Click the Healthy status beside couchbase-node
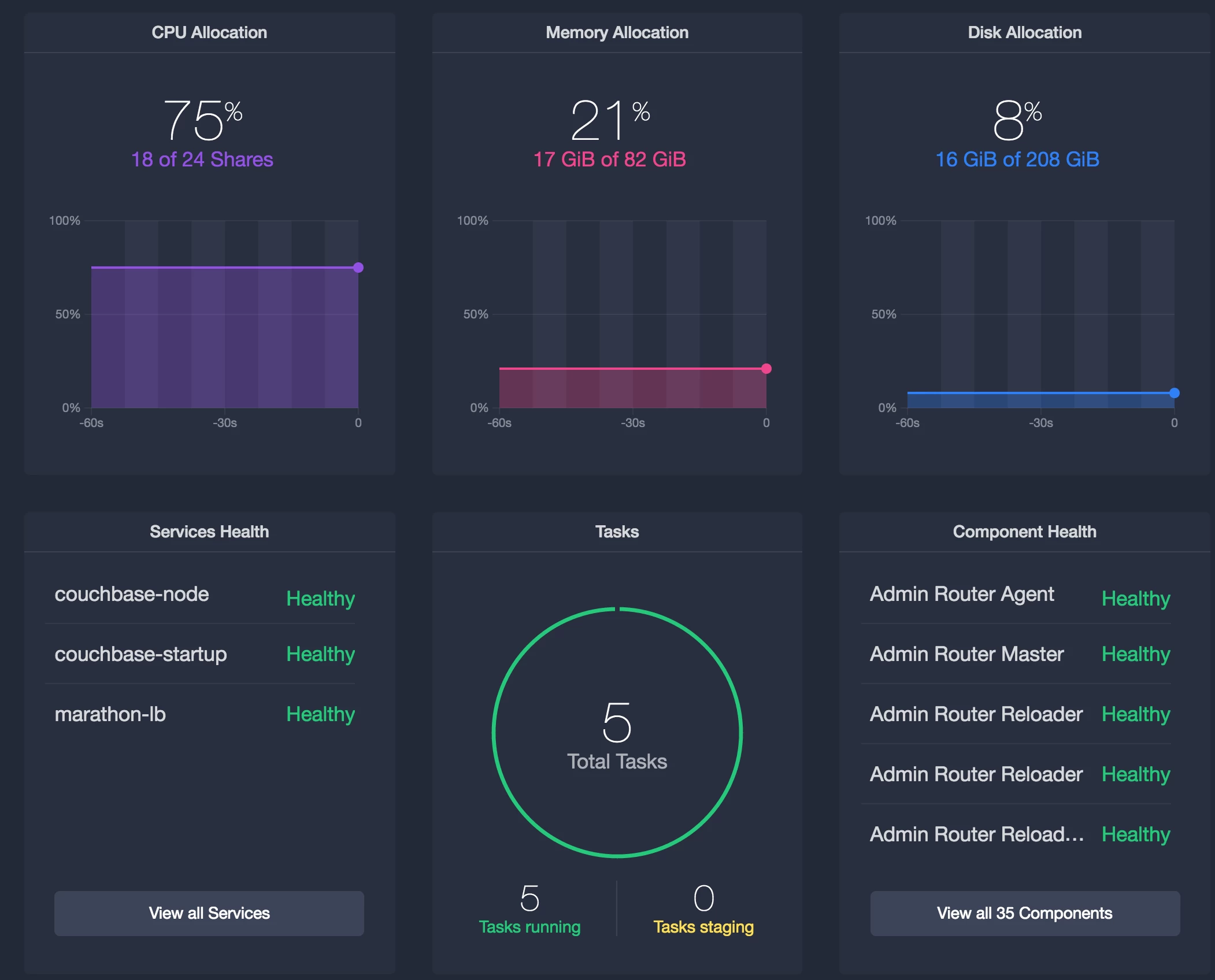The image size is (1215, 980). coord(321,599)
